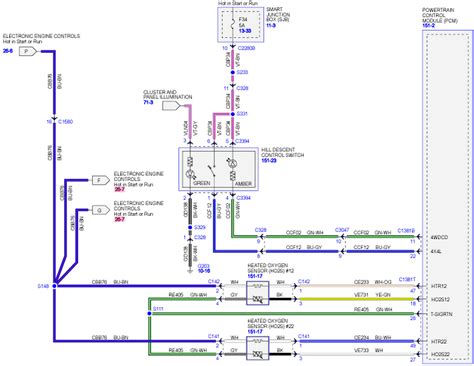
Task: Select the AMBER indicator lamp symbol
Action: pyautogui.click(x=232, y=164)
